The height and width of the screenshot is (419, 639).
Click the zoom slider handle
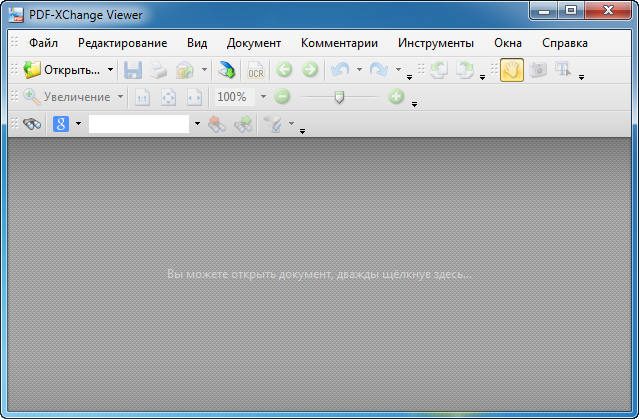pos(340,98)
